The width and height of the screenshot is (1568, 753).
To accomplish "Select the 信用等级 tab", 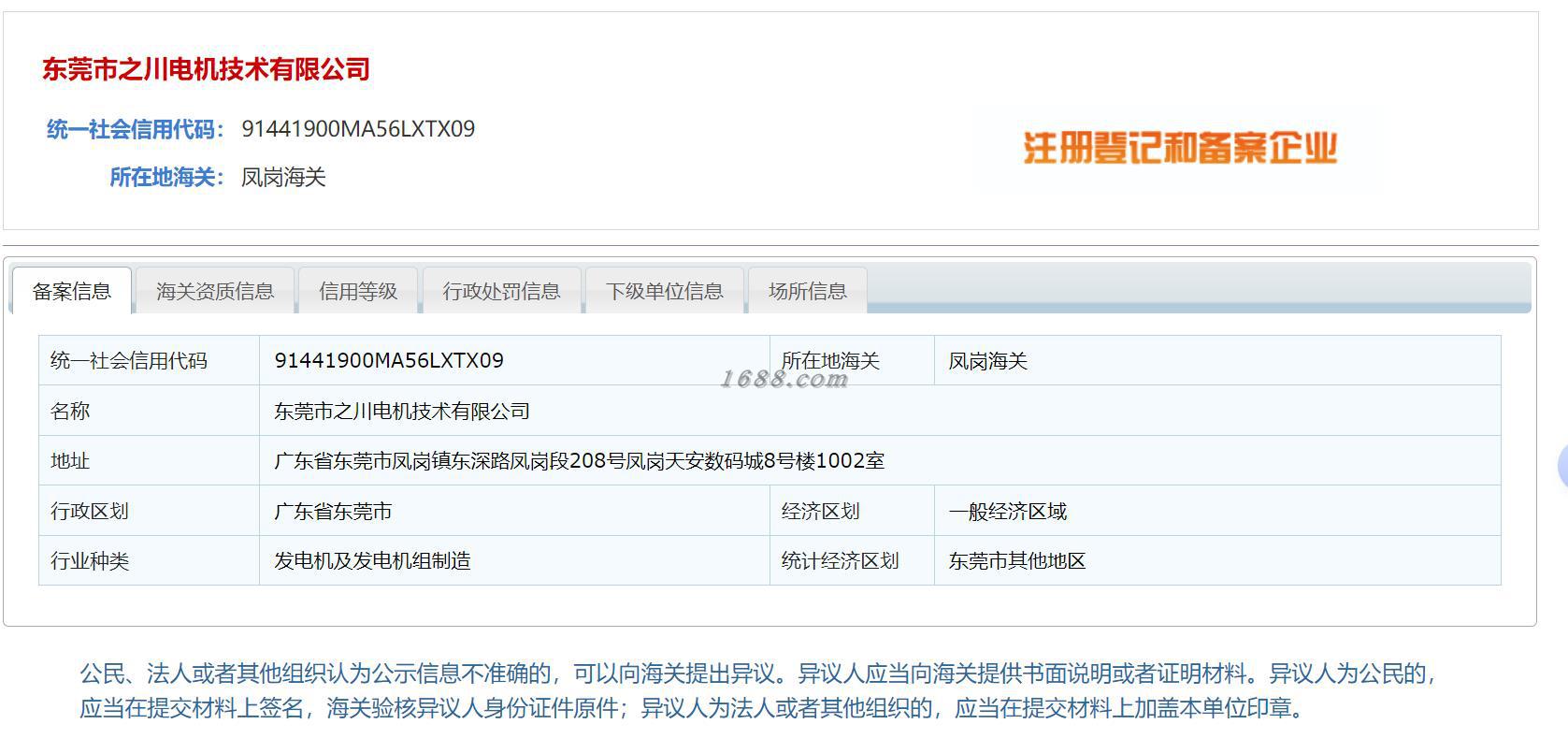I will (x=358, y=291).
